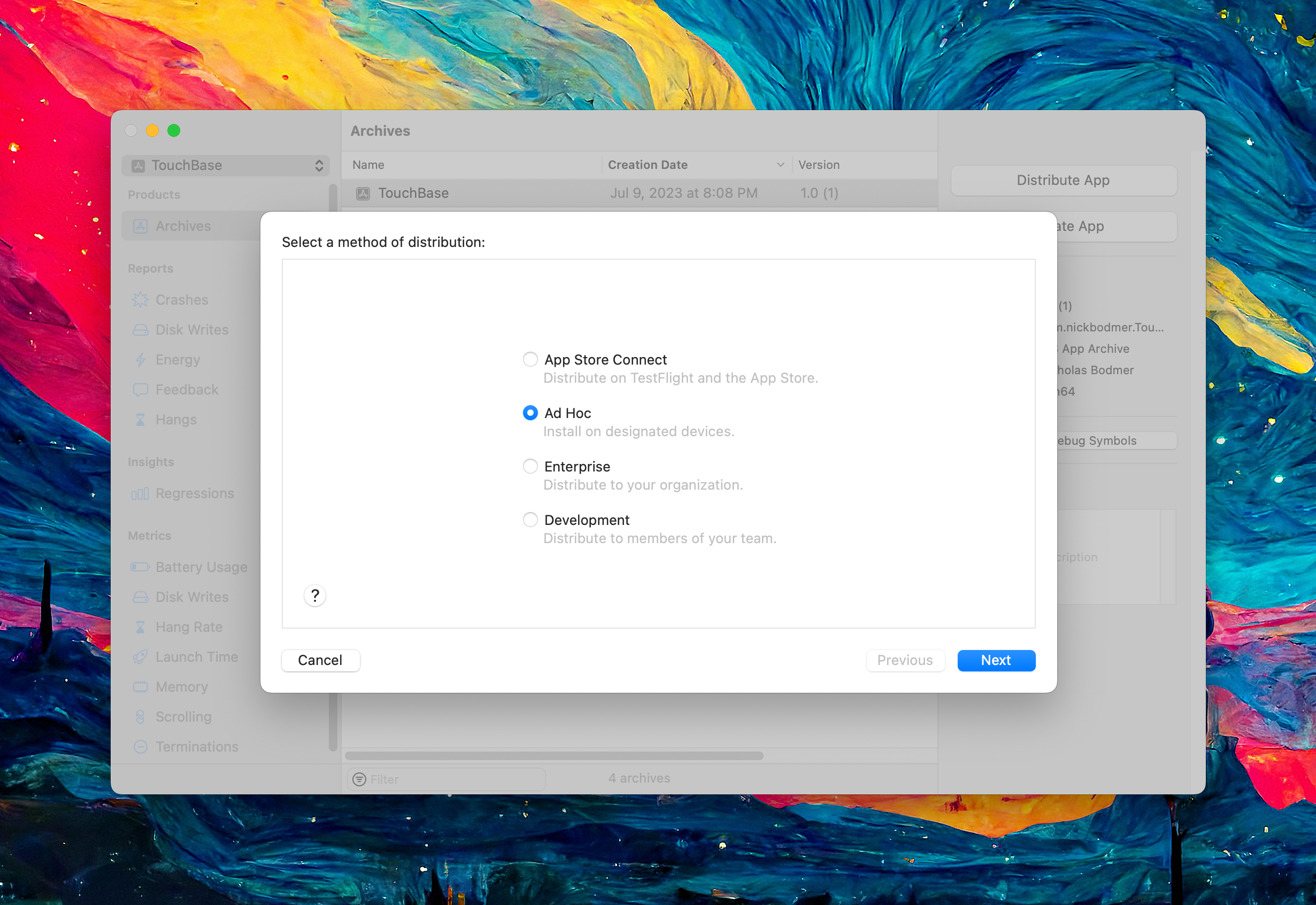Open the help menu with question mark
The height and width of the screenshot is (905, 1316).
(314, 595)
